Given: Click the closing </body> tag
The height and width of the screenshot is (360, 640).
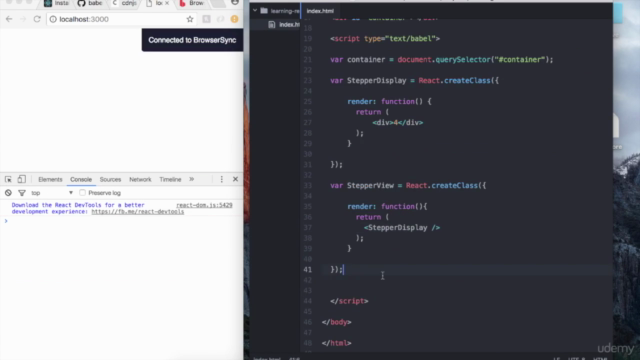Looking at the screenshot, I should pyautogui.click(x=336, y=322).
